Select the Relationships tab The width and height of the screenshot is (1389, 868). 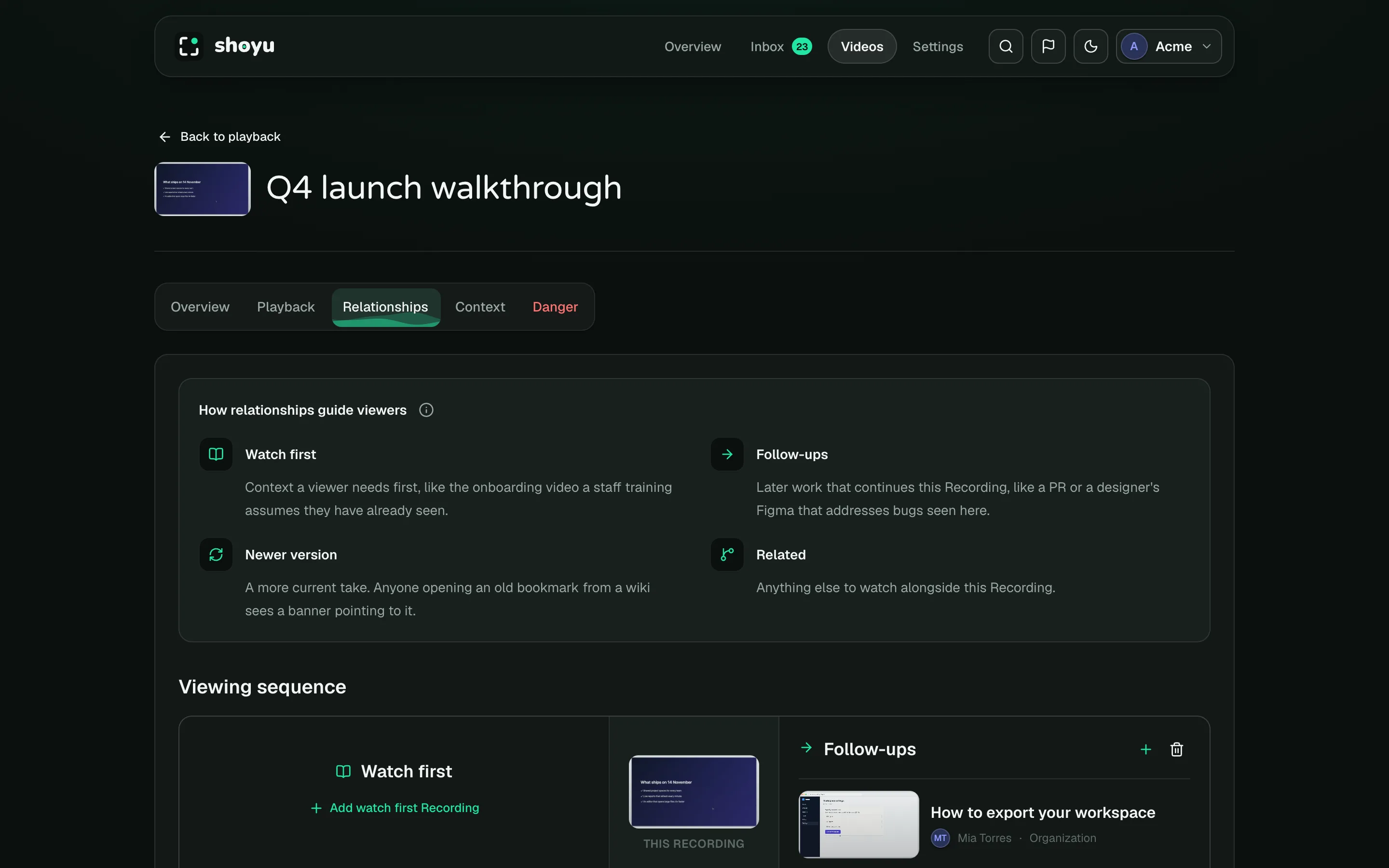[386, 307]
